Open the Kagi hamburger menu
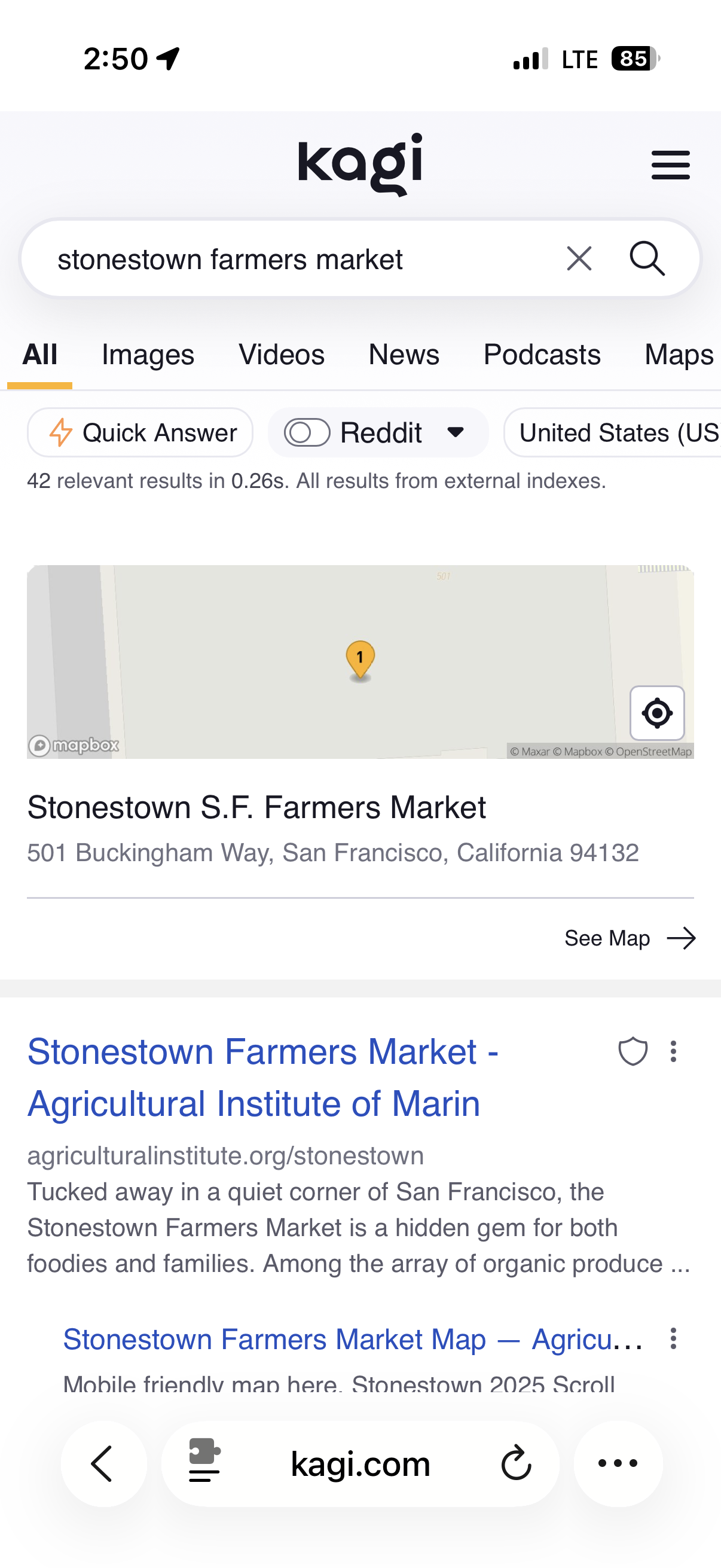721x1568 pixels. point(670,165)
